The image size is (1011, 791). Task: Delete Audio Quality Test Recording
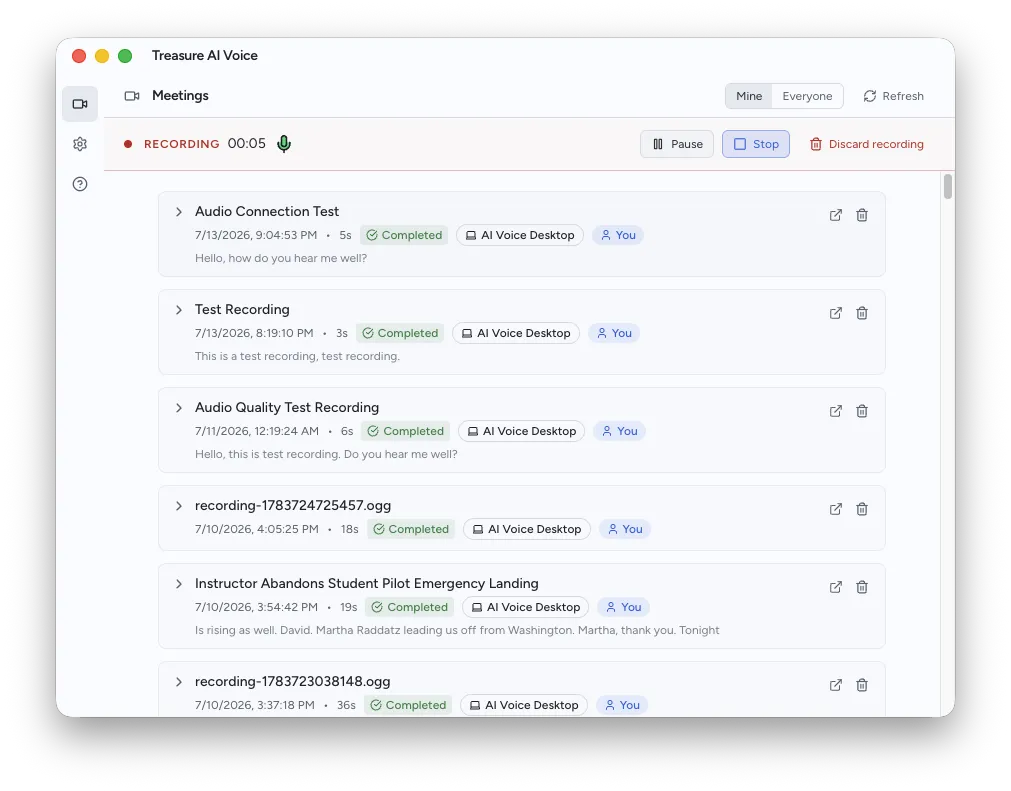[862, 411]
